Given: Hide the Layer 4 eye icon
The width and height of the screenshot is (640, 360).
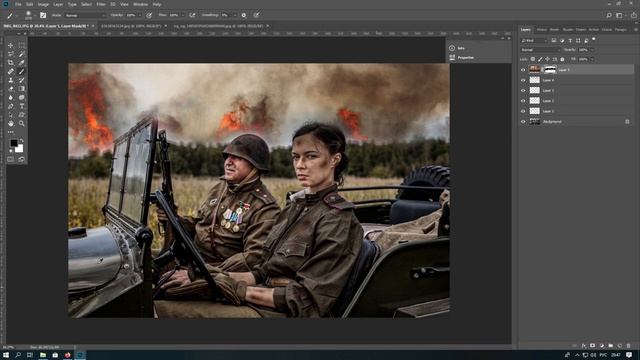Looking at the screenshot, I should 523,80.
